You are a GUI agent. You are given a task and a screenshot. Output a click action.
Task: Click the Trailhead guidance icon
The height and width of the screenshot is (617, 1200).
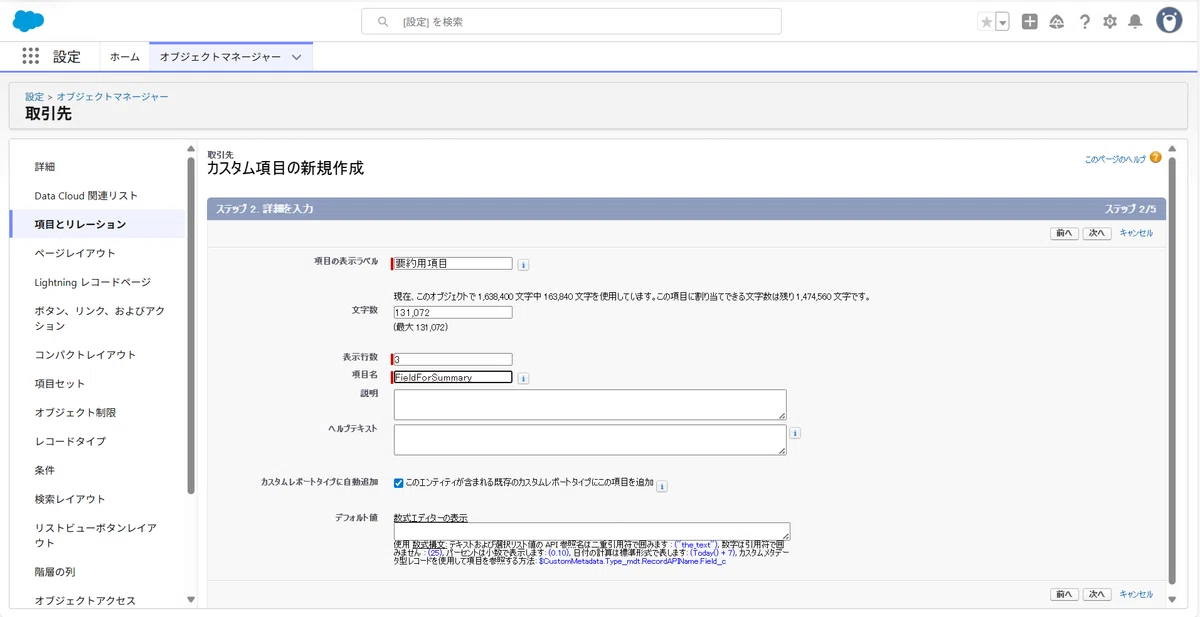pos(1057,22)
